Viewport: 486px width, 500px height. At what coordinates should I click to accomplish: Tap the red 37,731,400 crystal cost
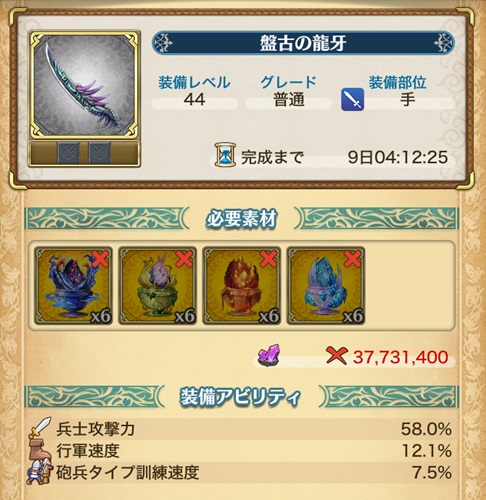(401, 357)
